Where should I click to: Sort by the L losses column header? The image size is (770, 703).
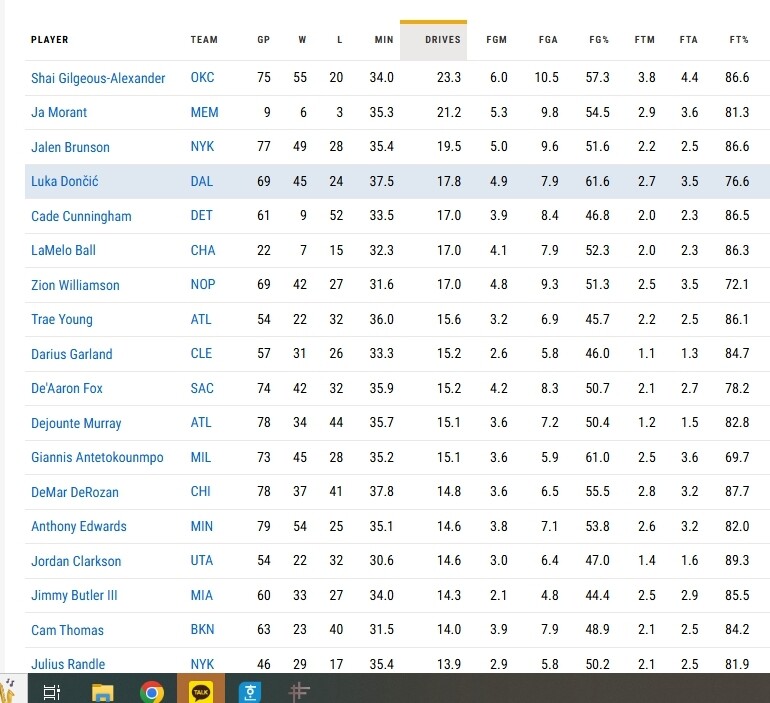pos(339,40)
